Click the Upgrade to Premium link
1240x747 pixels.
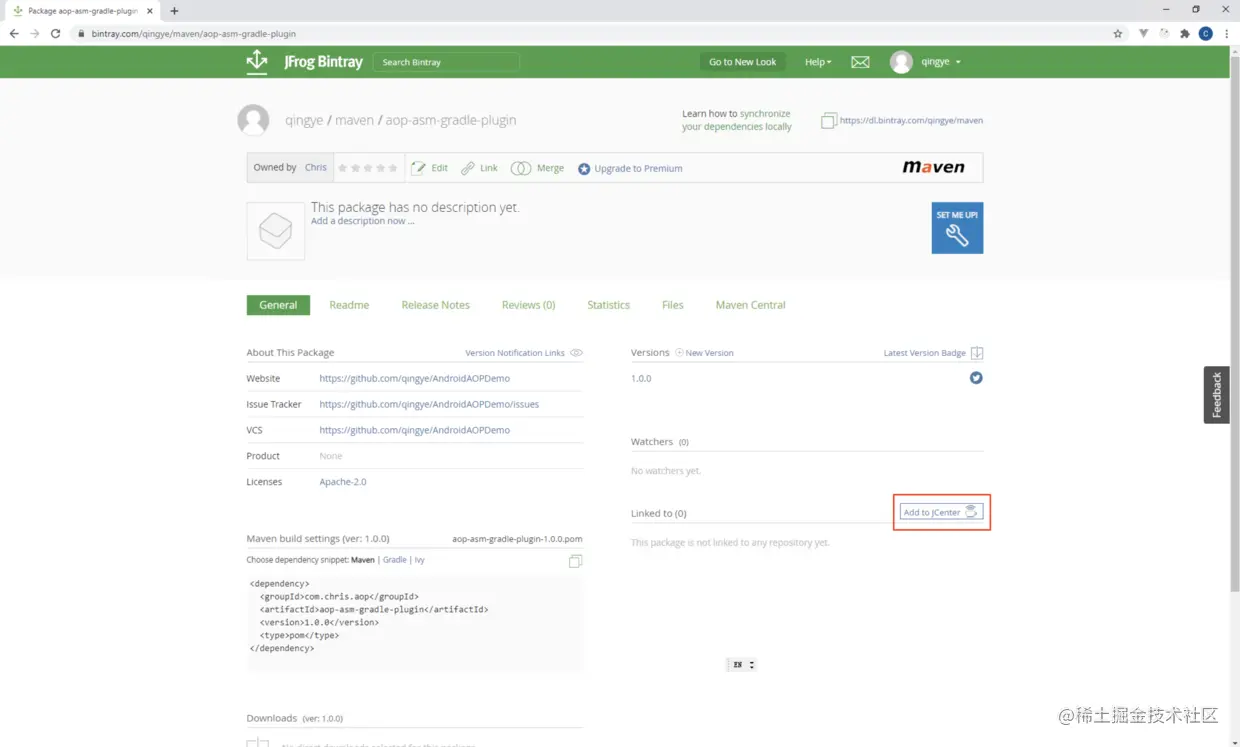click(x=638, y=169)
